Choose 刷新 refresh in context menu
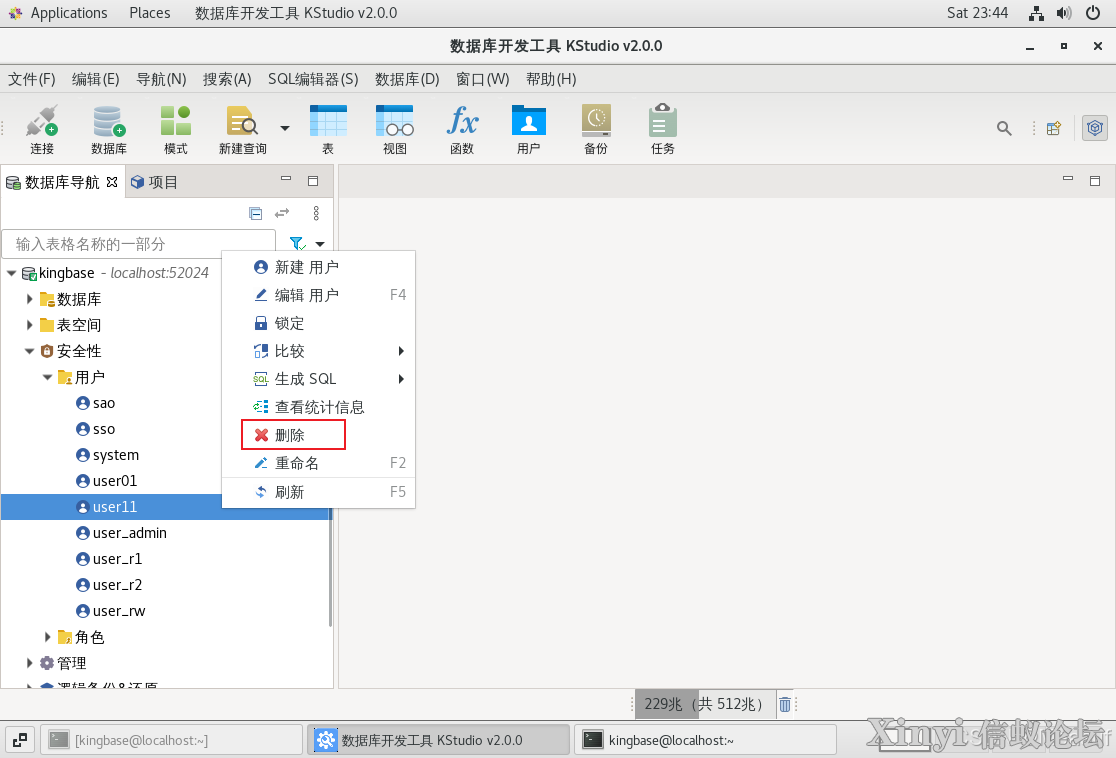 point(319,492)
